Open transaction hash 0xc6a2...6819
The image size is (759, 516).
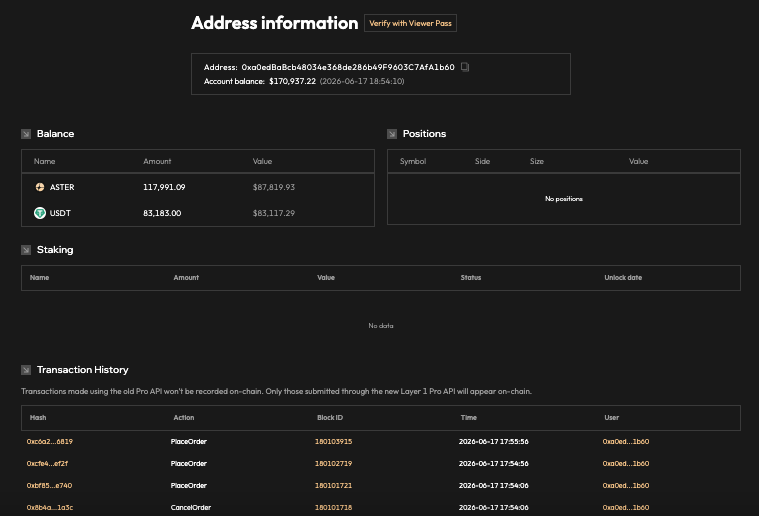tap(49, 441)
